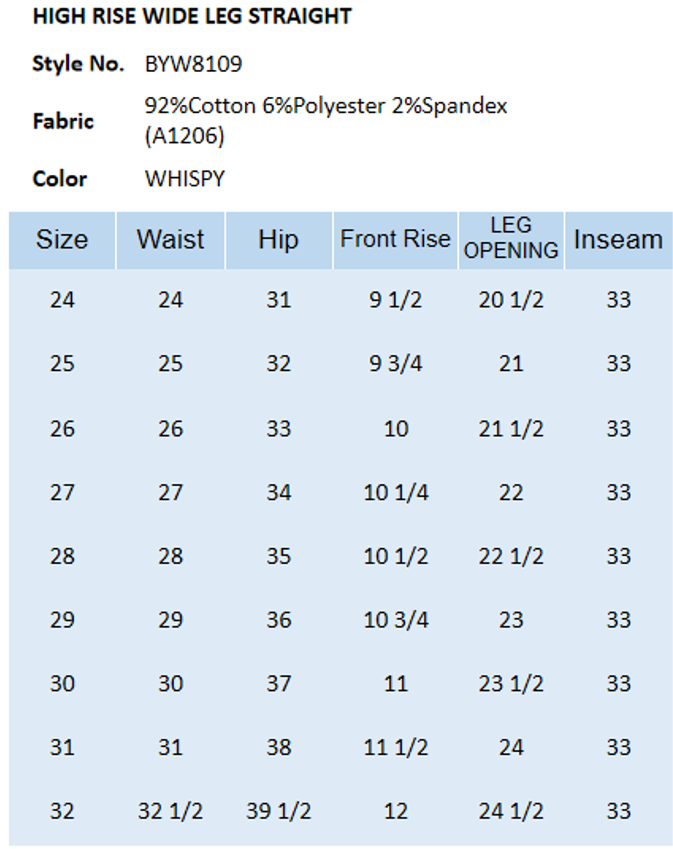Select the LEG OPENING column header
The image size is (673, 849).
511,239
